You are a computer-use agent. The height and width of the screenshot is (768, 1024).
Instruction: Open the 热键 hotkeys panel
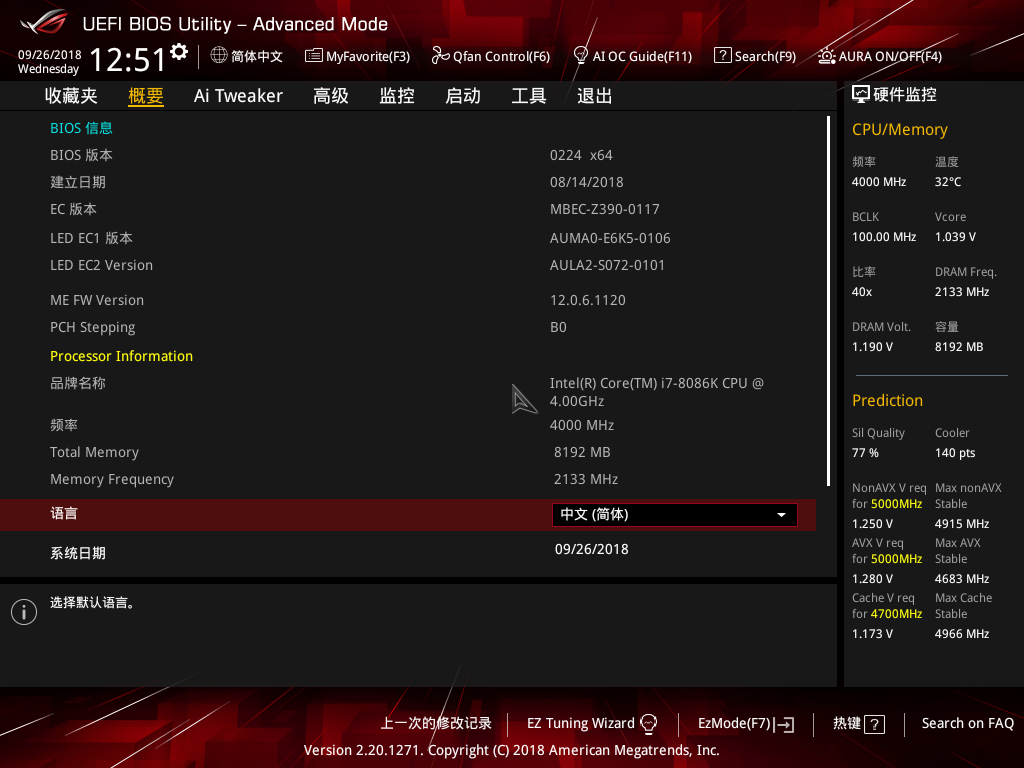[x=857, y=723]
